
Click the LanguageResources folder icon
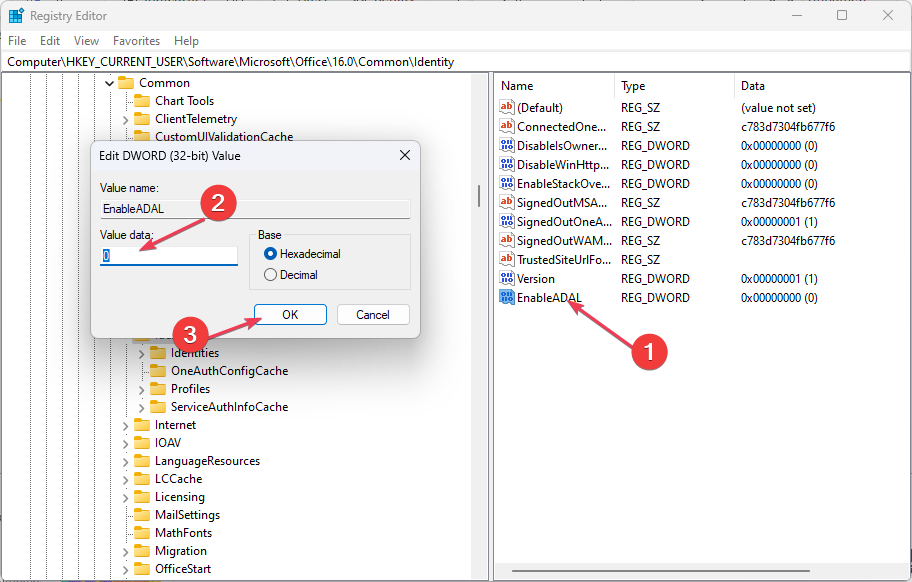(142, 460)
